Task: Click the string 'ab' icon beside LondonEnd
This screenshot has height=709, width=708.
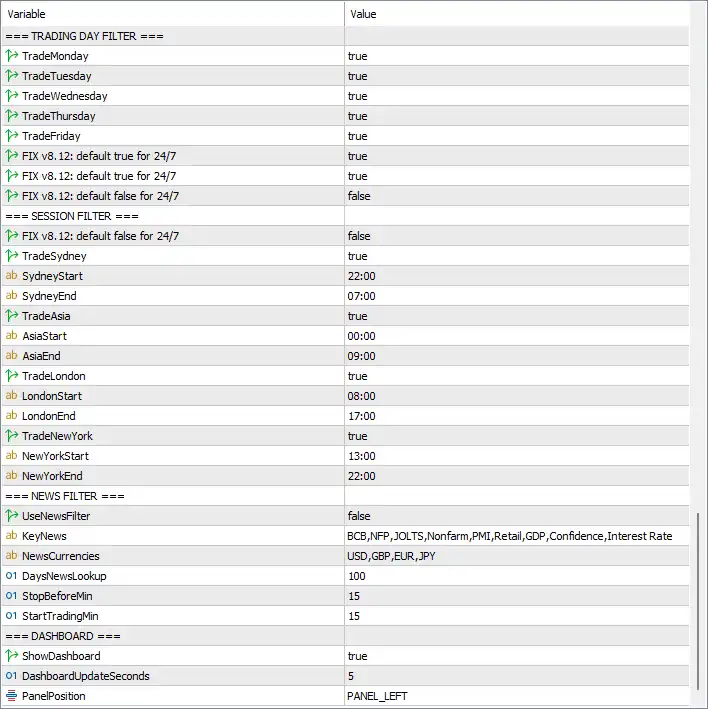Action: [x=11, y=416]
